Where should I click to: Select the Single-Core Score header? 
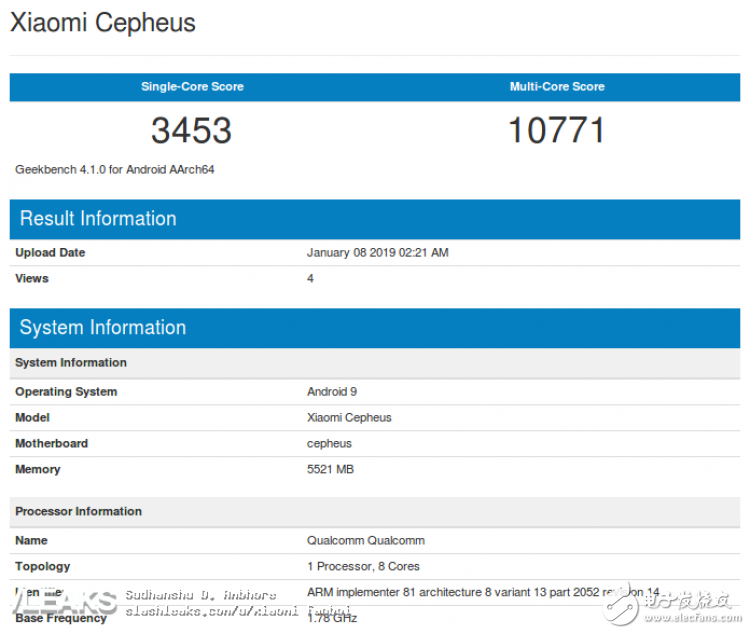click(192, 87)
